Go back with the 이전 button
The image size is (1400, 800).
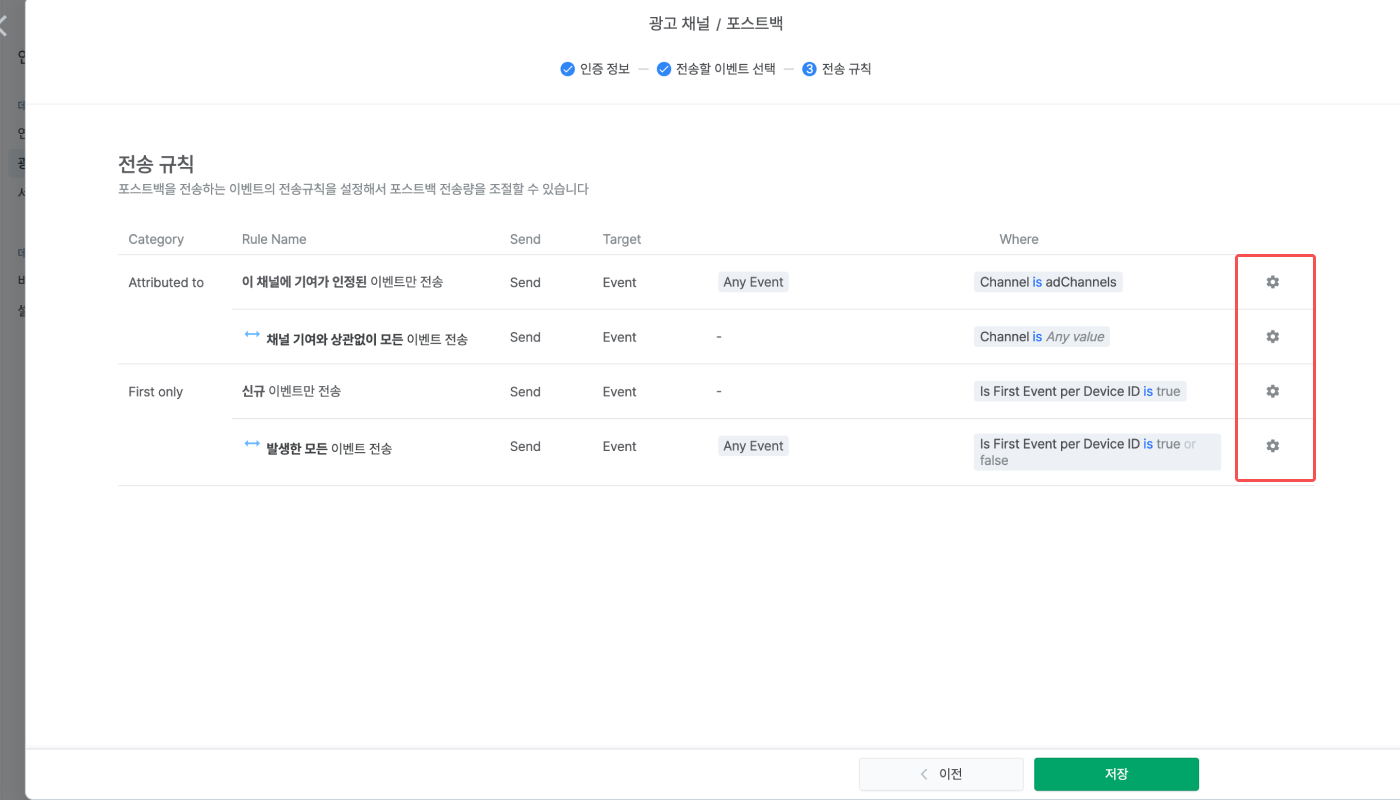(x=941, y=774)
